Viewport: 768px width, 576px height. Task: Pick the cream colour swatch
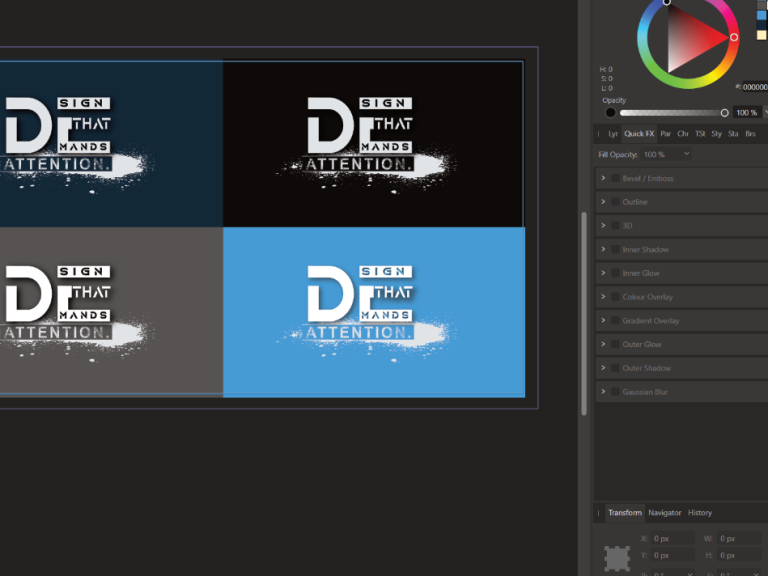coord(762,35)
